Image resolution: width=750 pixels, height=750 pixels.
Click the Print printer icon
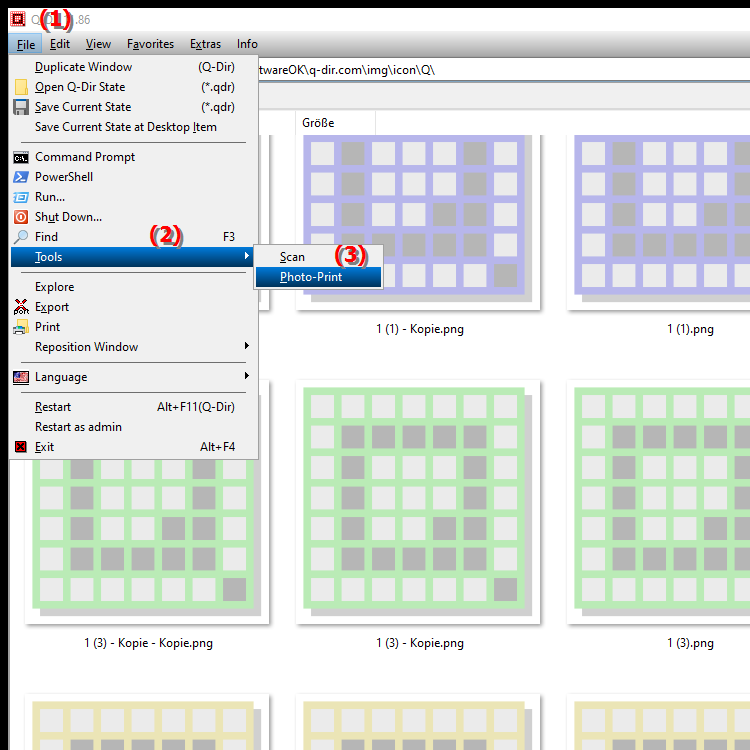pos(21,327)
